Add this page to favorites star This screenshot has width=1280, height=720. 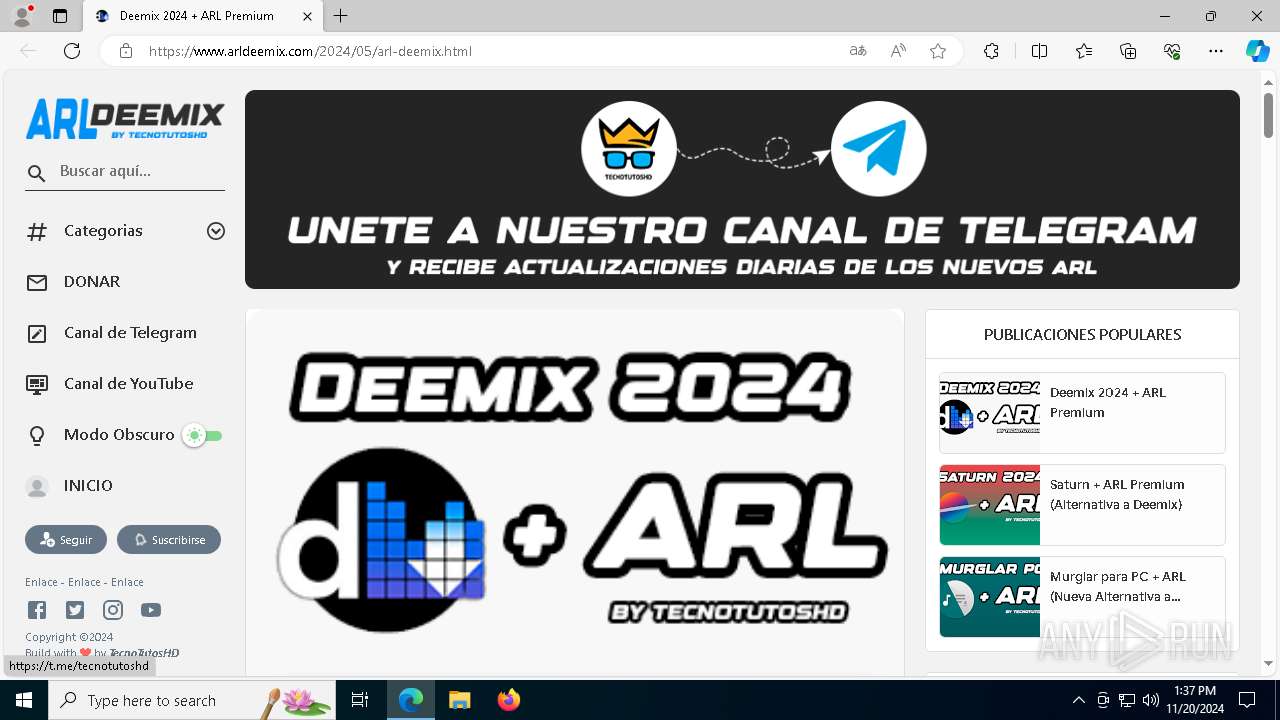point(938,51)
